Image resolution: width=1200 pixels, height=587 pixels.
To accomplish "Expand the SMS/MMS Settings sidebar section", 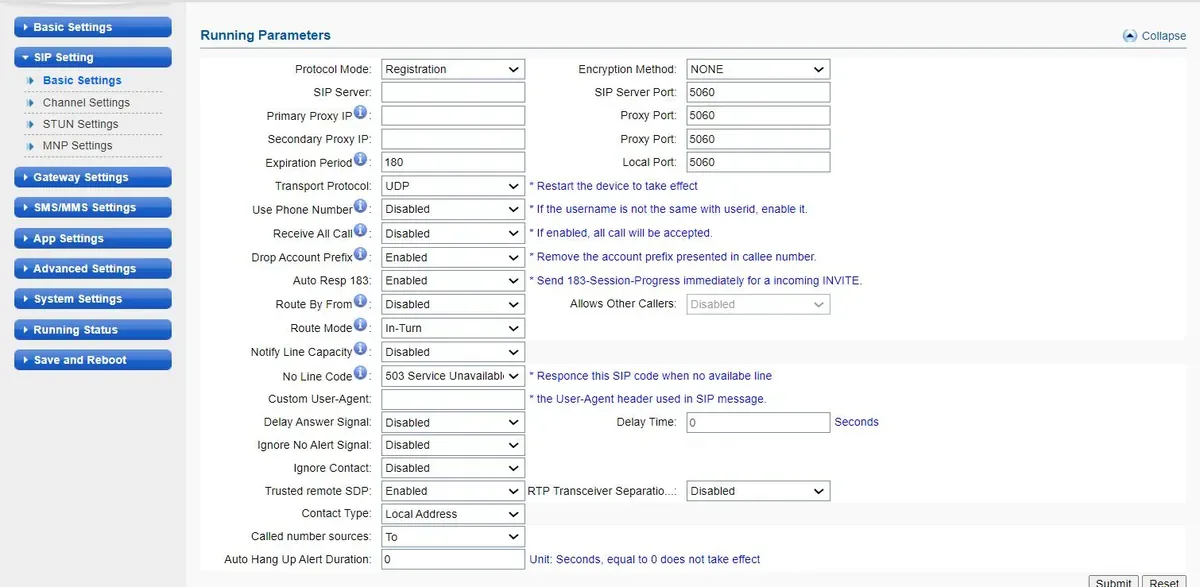I will click(x=93, y=207).
